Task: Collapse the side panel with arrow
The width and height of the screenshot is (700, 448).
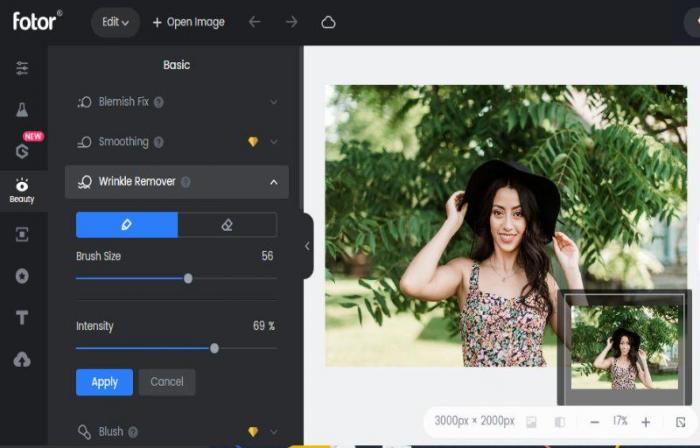Action: (307, 246)
